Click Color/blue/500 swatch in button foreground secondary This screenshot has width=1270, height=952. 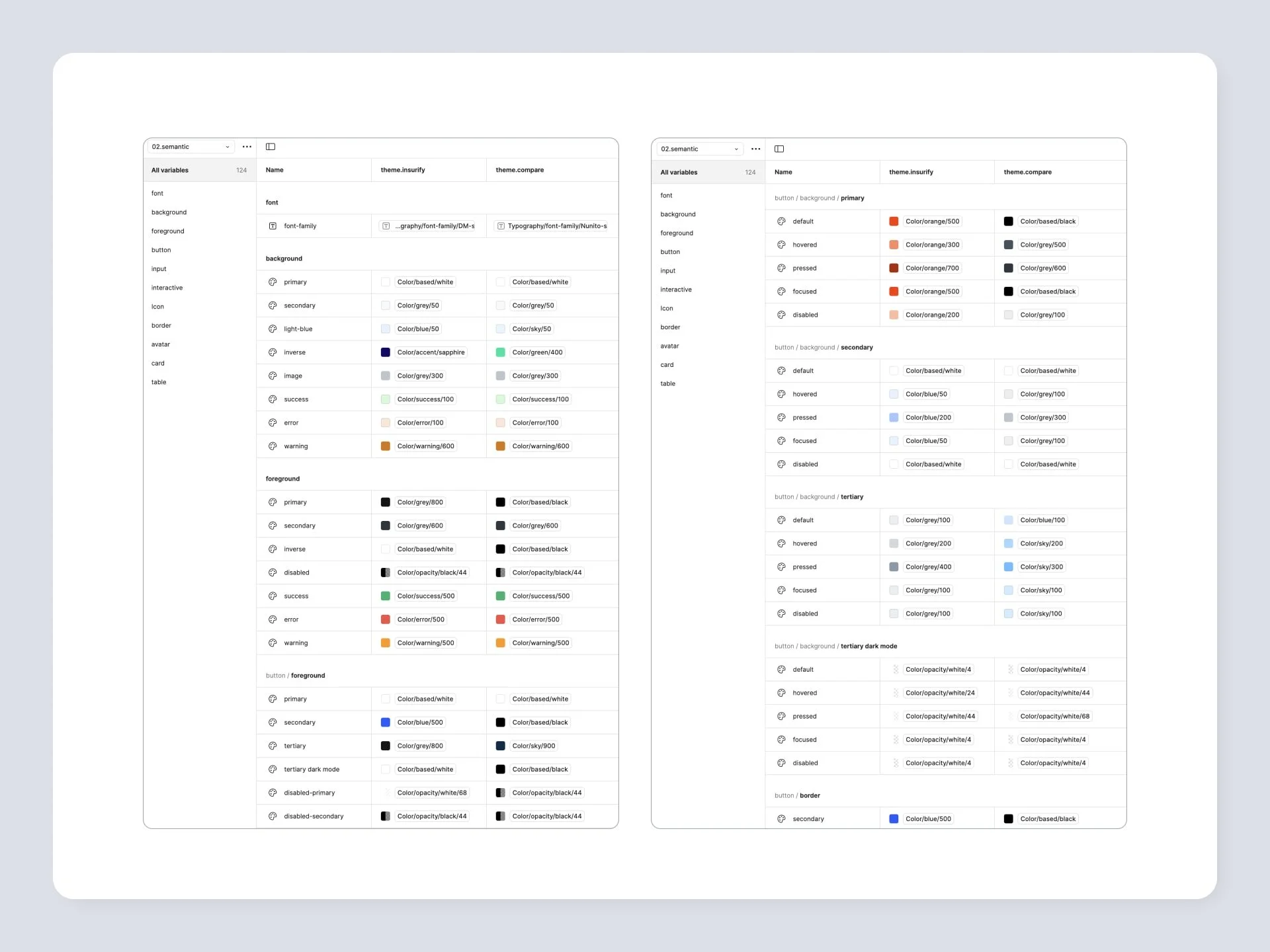[386, 723]
